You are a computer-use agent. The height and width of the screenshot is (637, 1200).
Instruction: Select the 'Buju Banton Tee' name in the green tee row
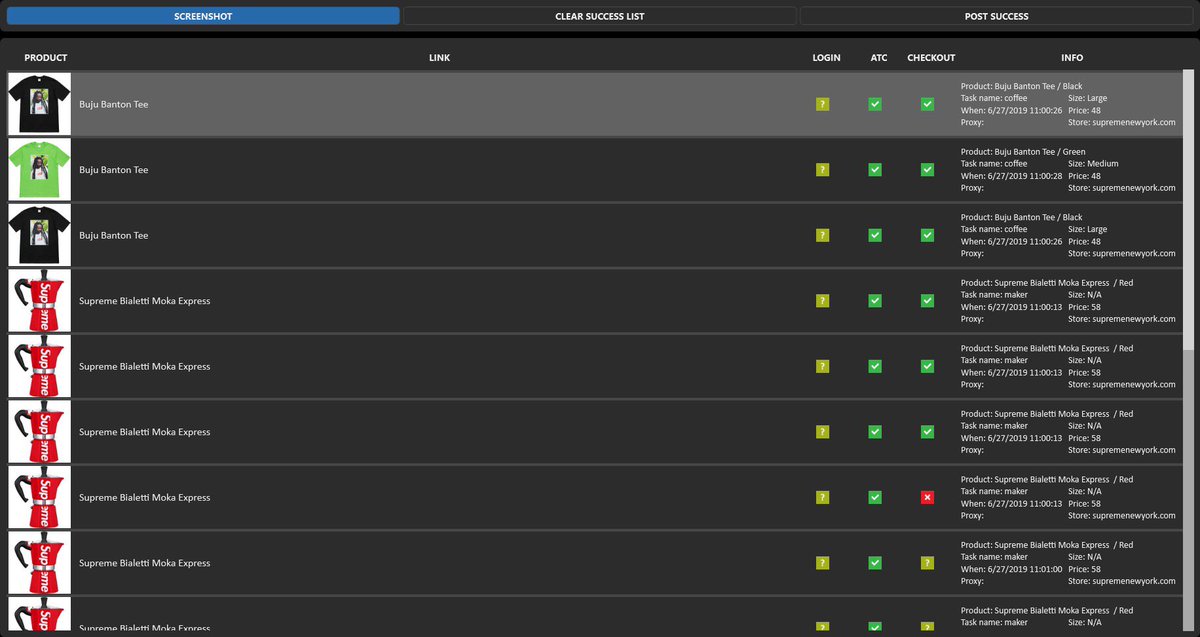pos(113,170)
